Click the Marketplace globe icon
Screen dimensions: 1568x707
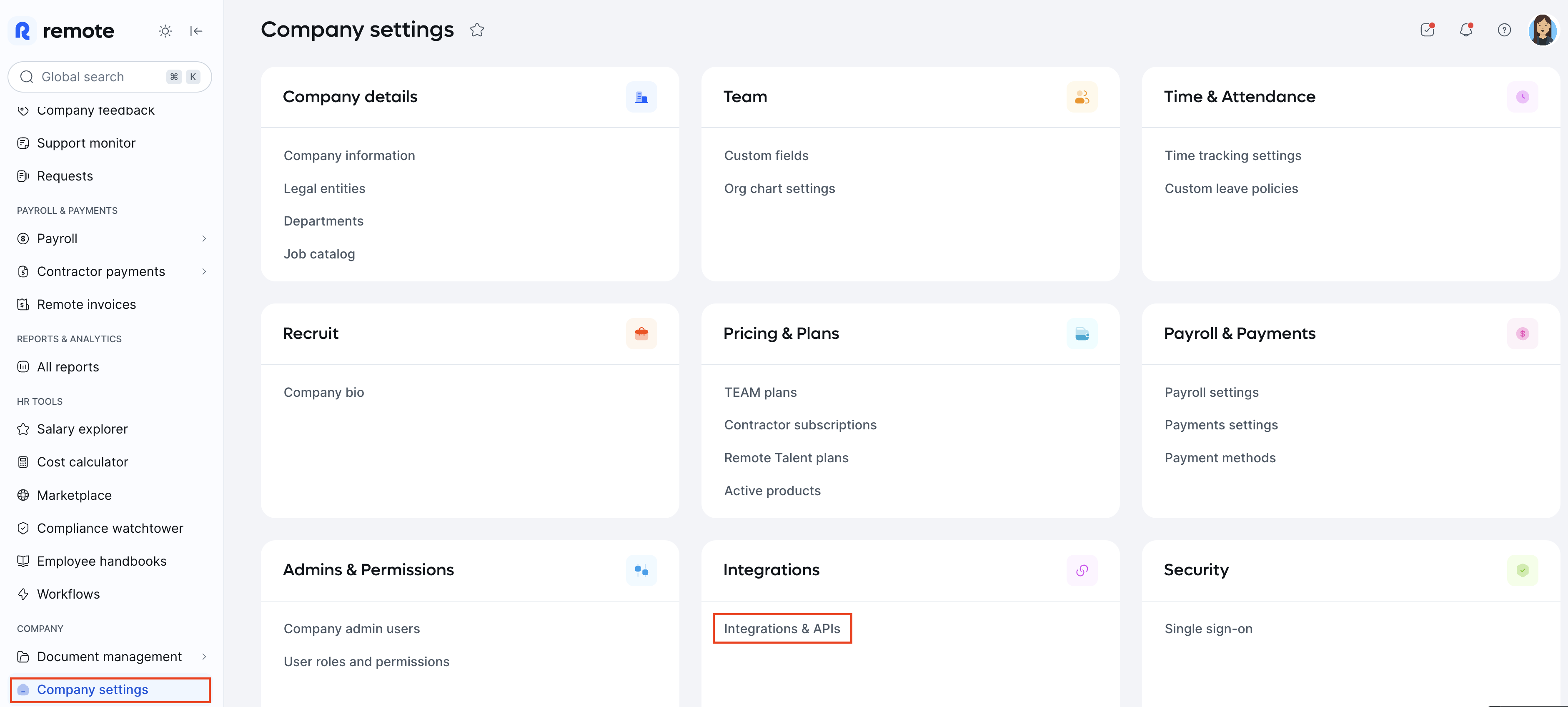(x=23, y=495)
